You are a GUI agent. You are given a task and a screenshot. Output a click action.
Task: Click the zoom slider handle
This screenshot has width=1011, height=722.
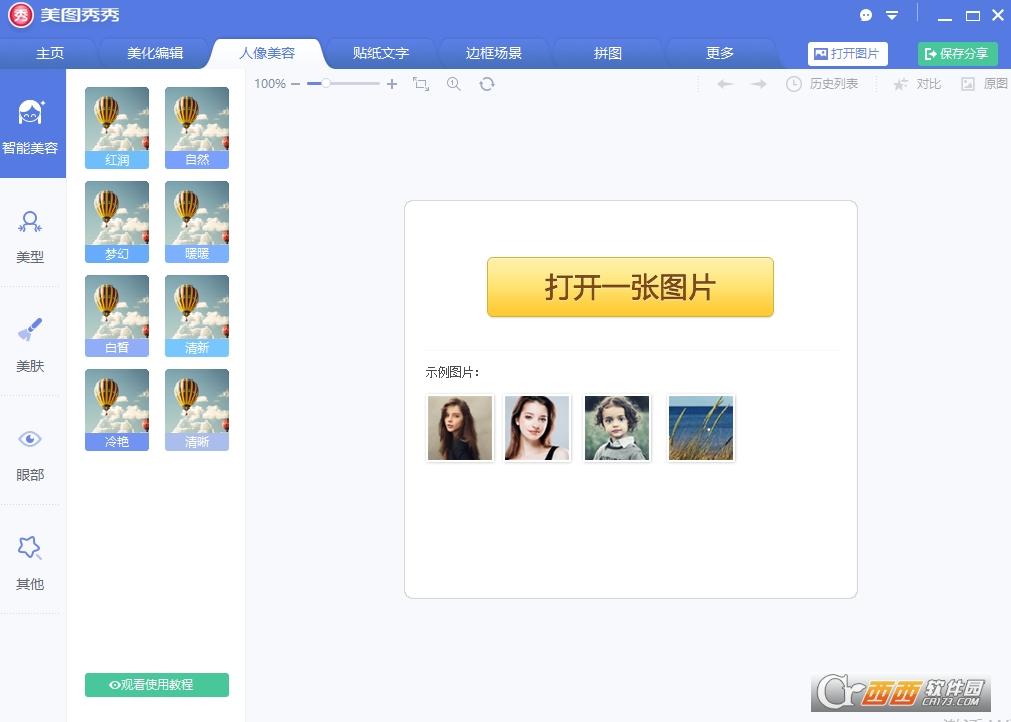coord(326,83)
